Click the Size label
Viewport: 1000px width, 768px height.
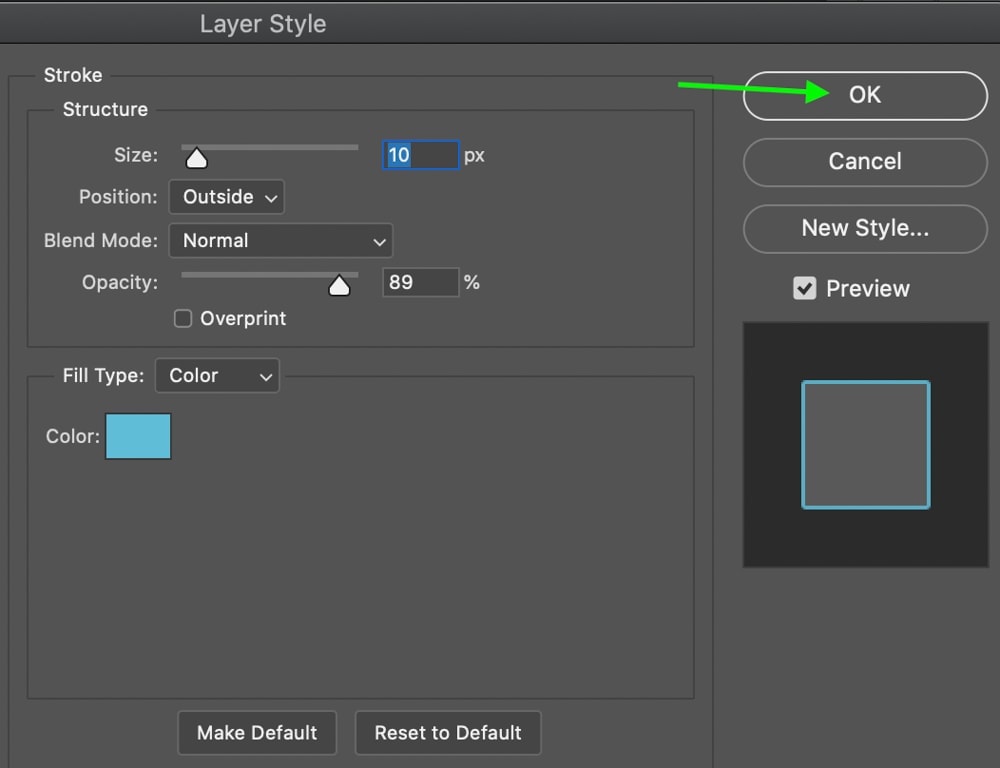tap(136, 155)
